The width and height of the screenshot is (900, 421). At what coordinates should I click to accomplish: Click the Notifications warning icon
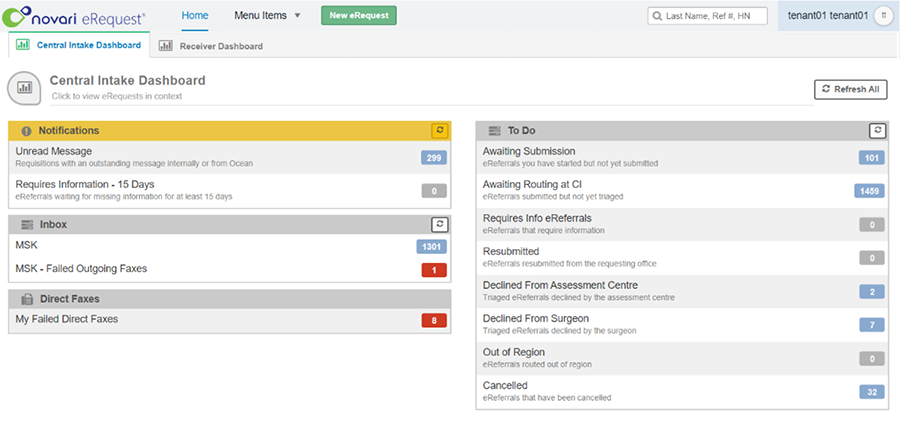[26, 131]
